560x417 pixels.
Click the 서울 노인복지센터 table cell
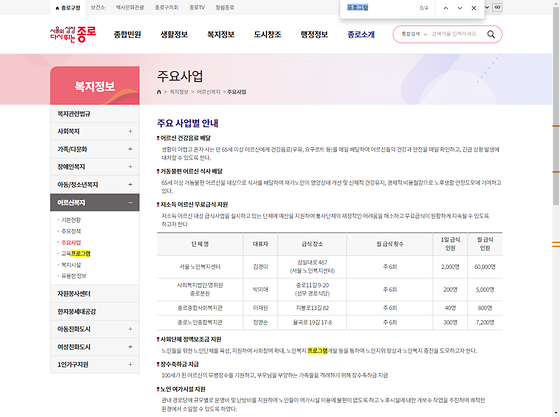pos(200,267)
